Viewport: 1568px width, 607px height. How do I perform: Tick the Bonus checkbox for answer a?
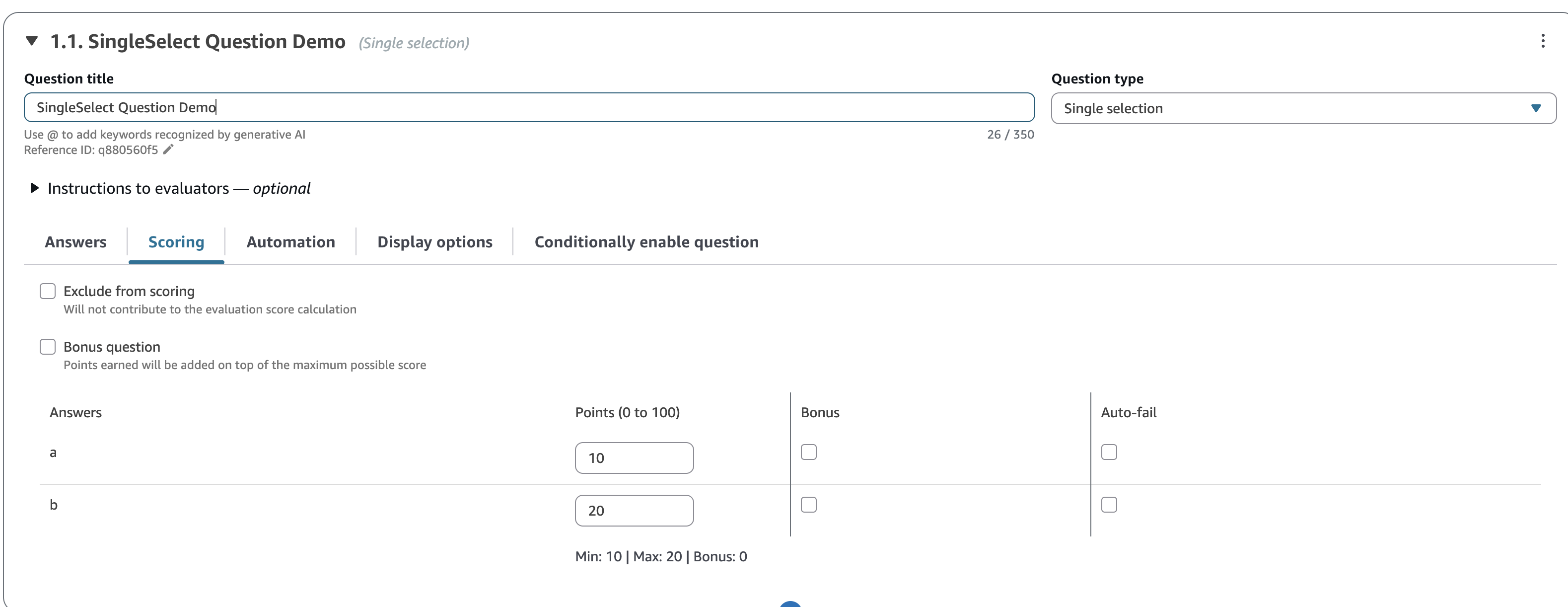point(808,452)
